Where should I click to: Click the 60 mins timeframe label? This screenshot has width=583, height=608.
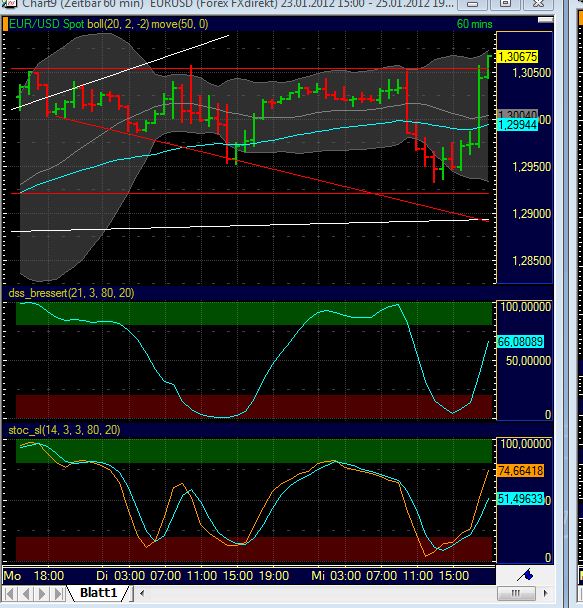(474, 24)
